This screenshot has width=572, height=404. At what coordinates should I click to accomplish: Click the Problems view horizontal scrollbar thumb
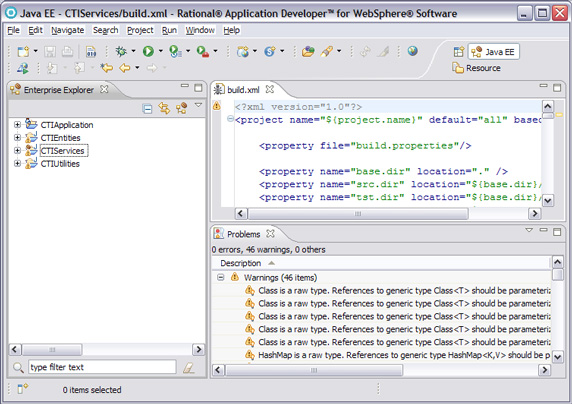click(x=314, y=370)
